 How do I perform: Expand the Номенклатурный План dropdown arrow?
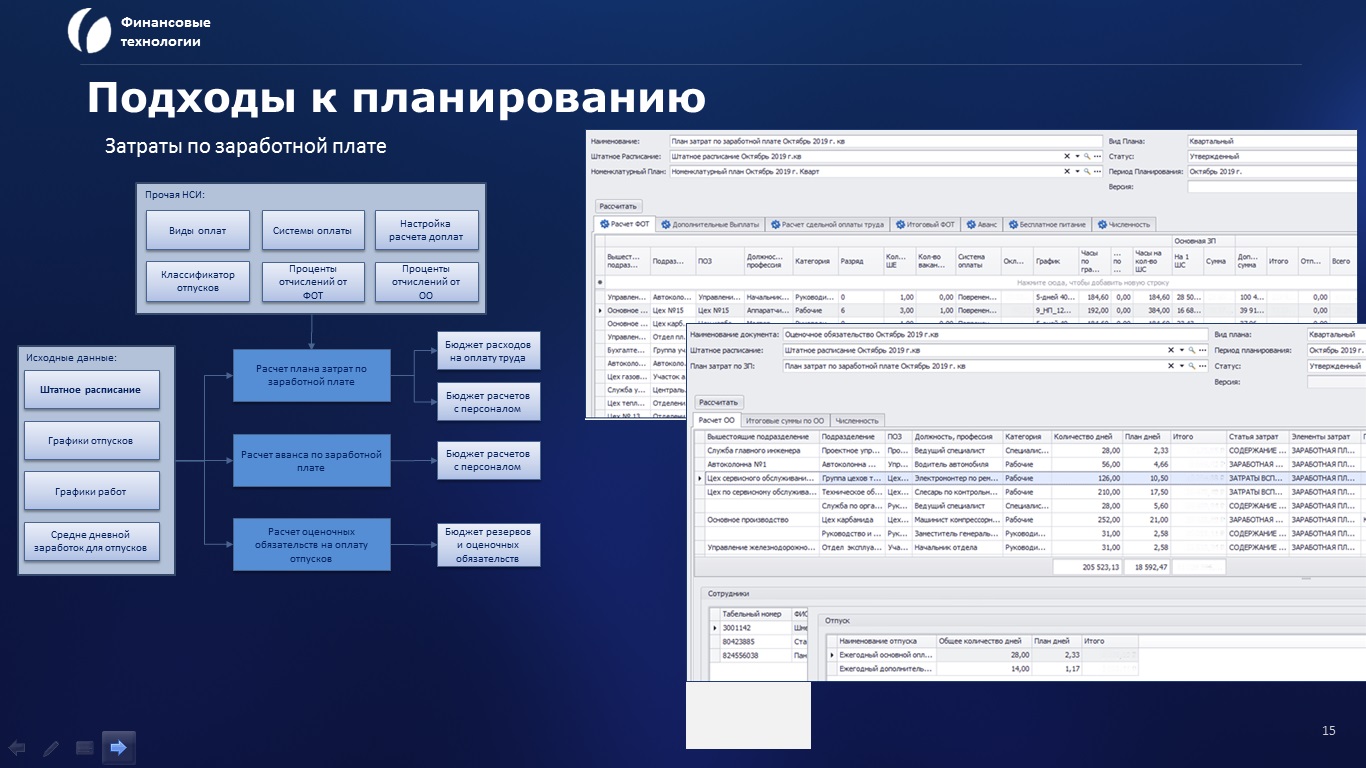(x=1076, y=172)
